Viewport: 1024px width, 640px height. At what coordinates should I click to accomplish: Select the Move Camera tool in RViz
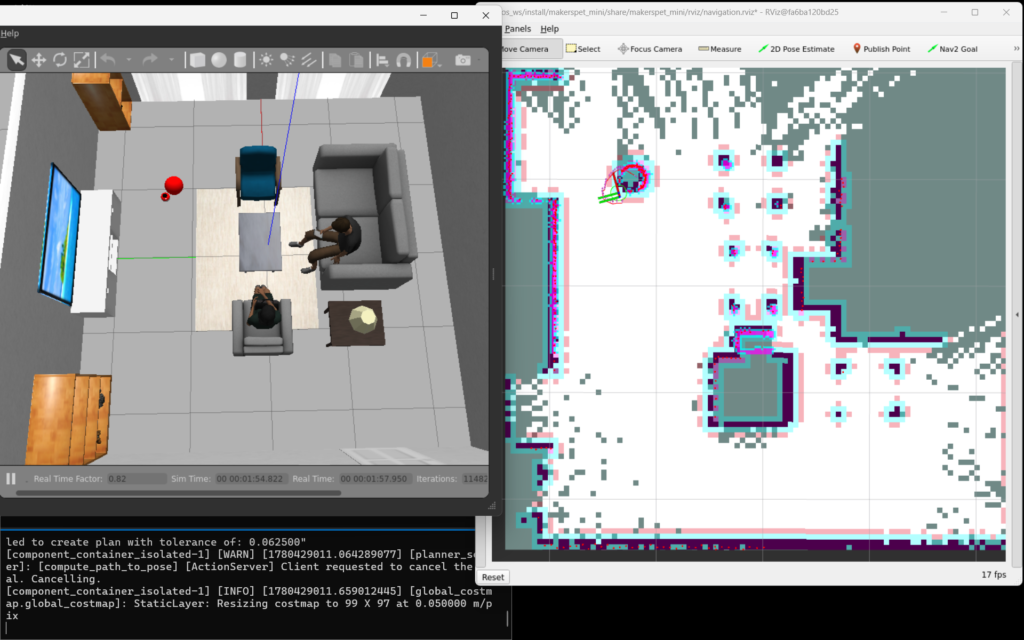click(x=528, y=49)
